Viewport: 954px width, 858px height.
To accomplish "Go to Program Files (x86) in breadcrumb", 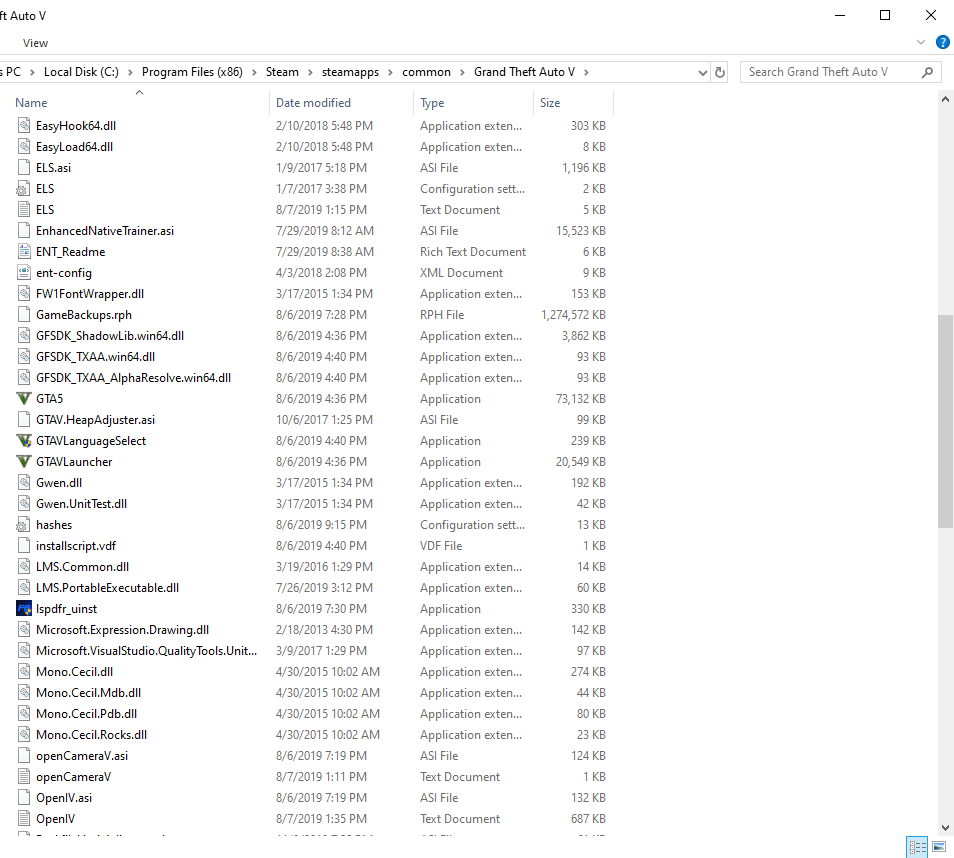I will click(192, 72).
